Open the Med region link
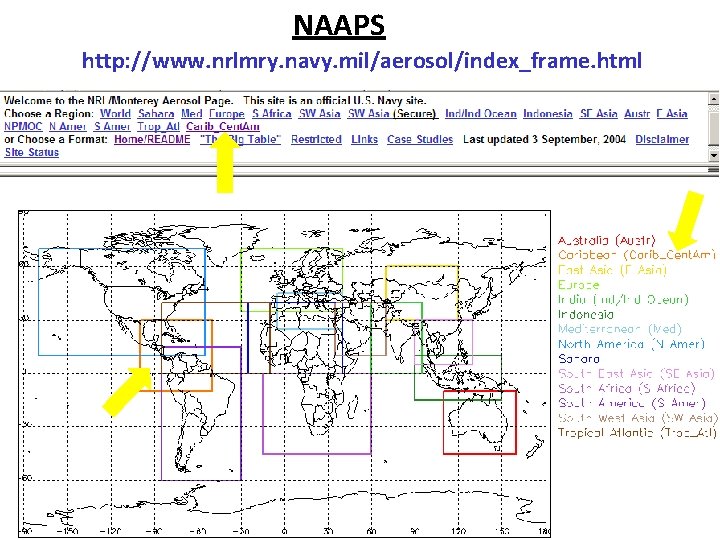Image resolution: width=720 pixels, height=540 pixels. click(191, 113)
